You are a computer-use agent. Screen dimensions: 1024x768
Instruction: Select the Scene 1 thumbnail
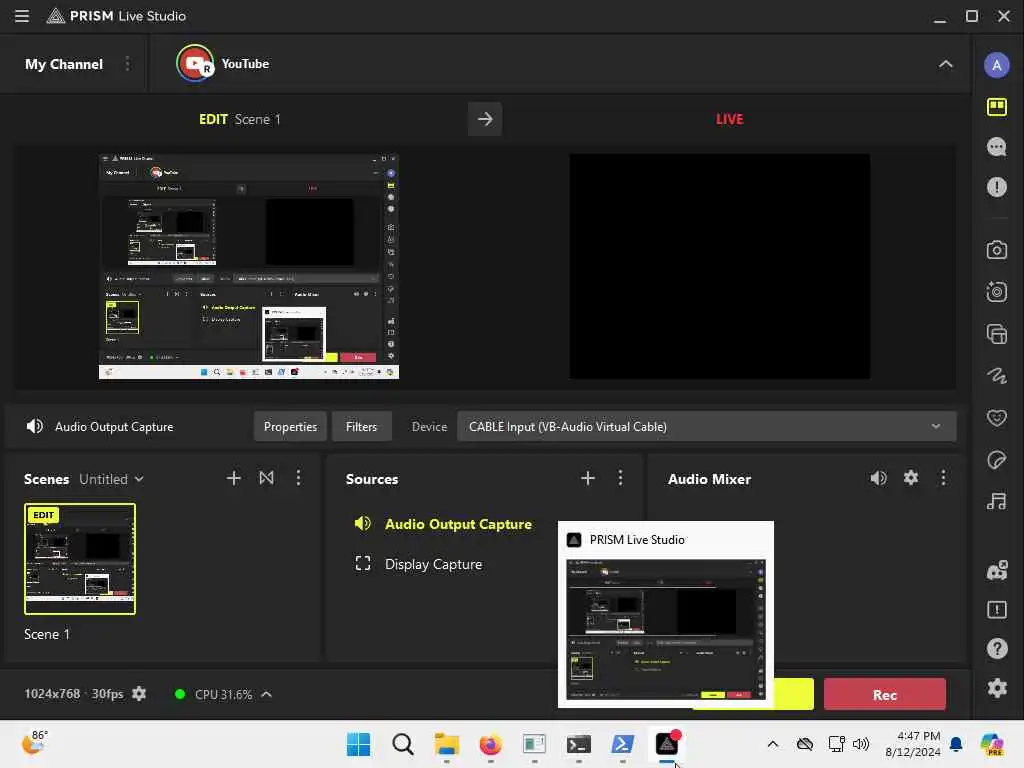80,559
